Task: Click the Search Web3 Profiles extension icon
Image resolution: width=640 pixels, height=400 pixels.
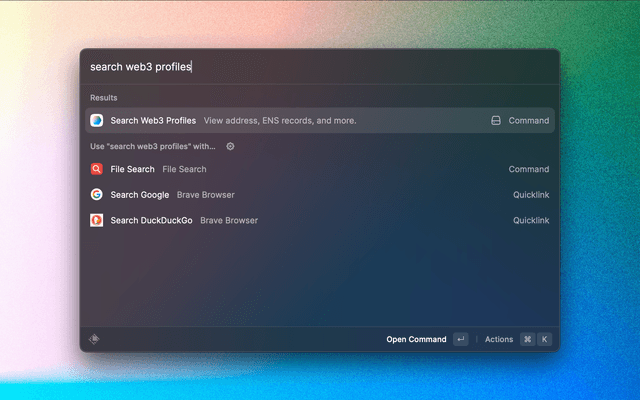Action: coord(97,121)
